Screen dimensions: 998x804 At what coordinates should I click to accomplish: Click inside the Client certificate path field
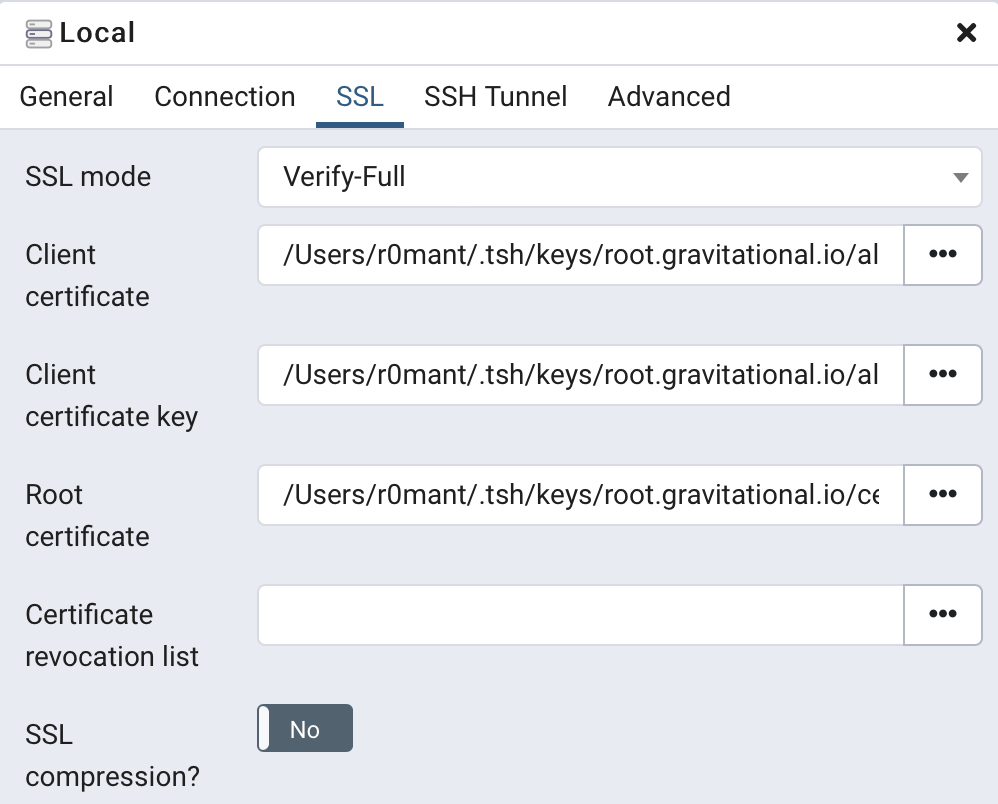click(x=580, y=255)
